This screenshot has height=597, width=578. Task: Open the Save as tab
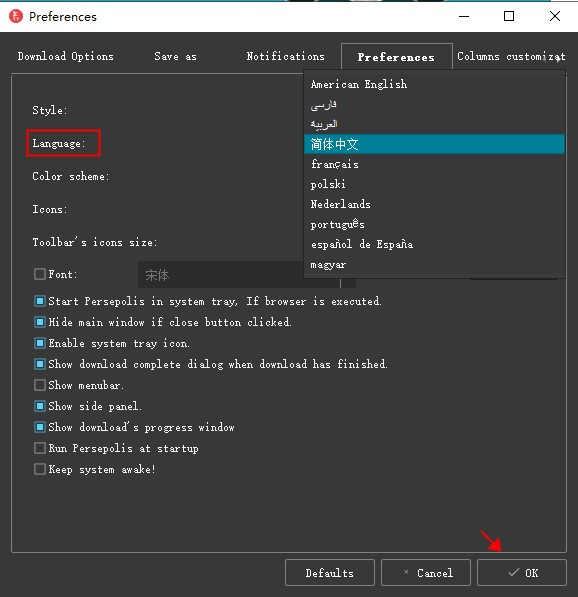[176, 56]
